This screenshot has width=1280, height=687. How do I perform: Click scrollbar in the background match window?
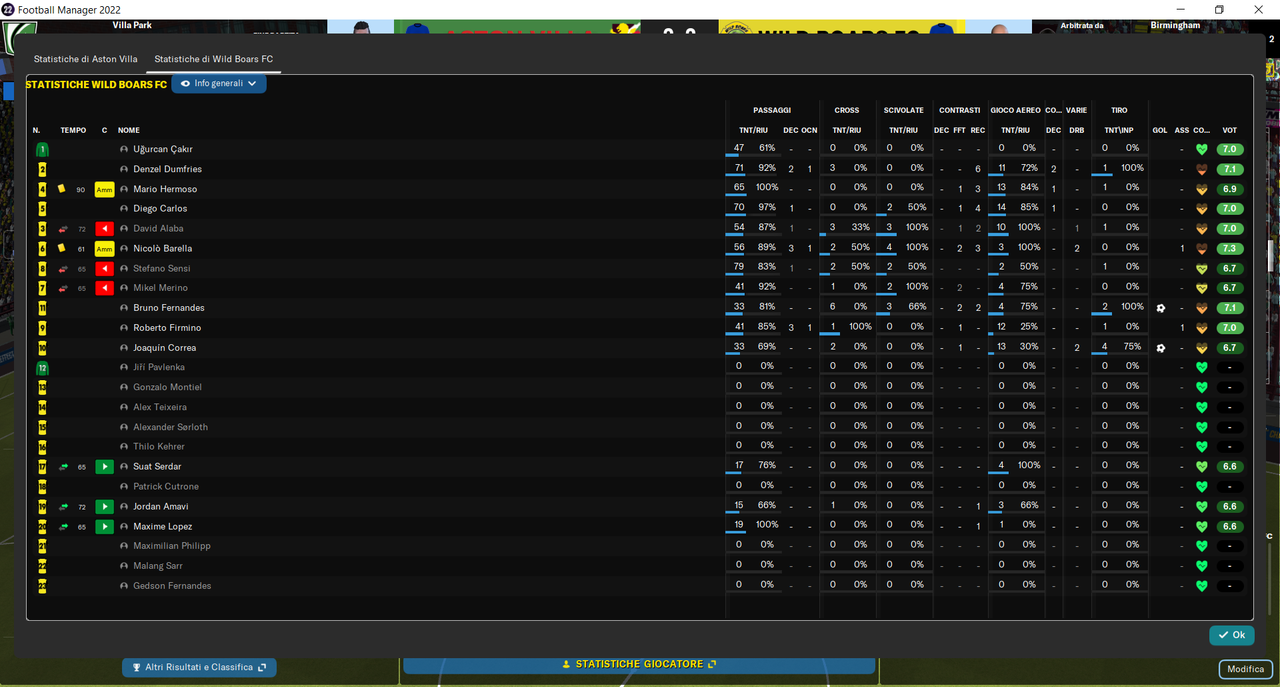1269,255
